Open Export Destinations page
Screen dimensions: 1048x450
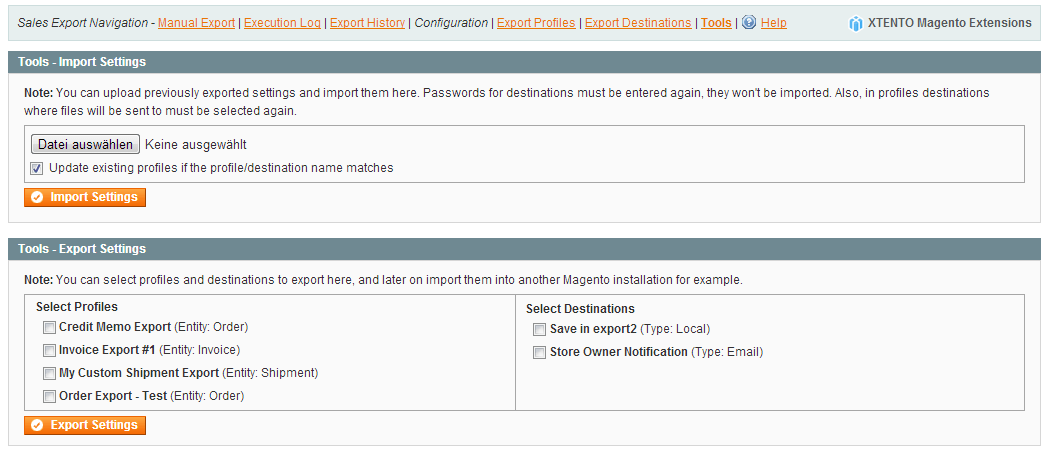(x=638, y=23)
